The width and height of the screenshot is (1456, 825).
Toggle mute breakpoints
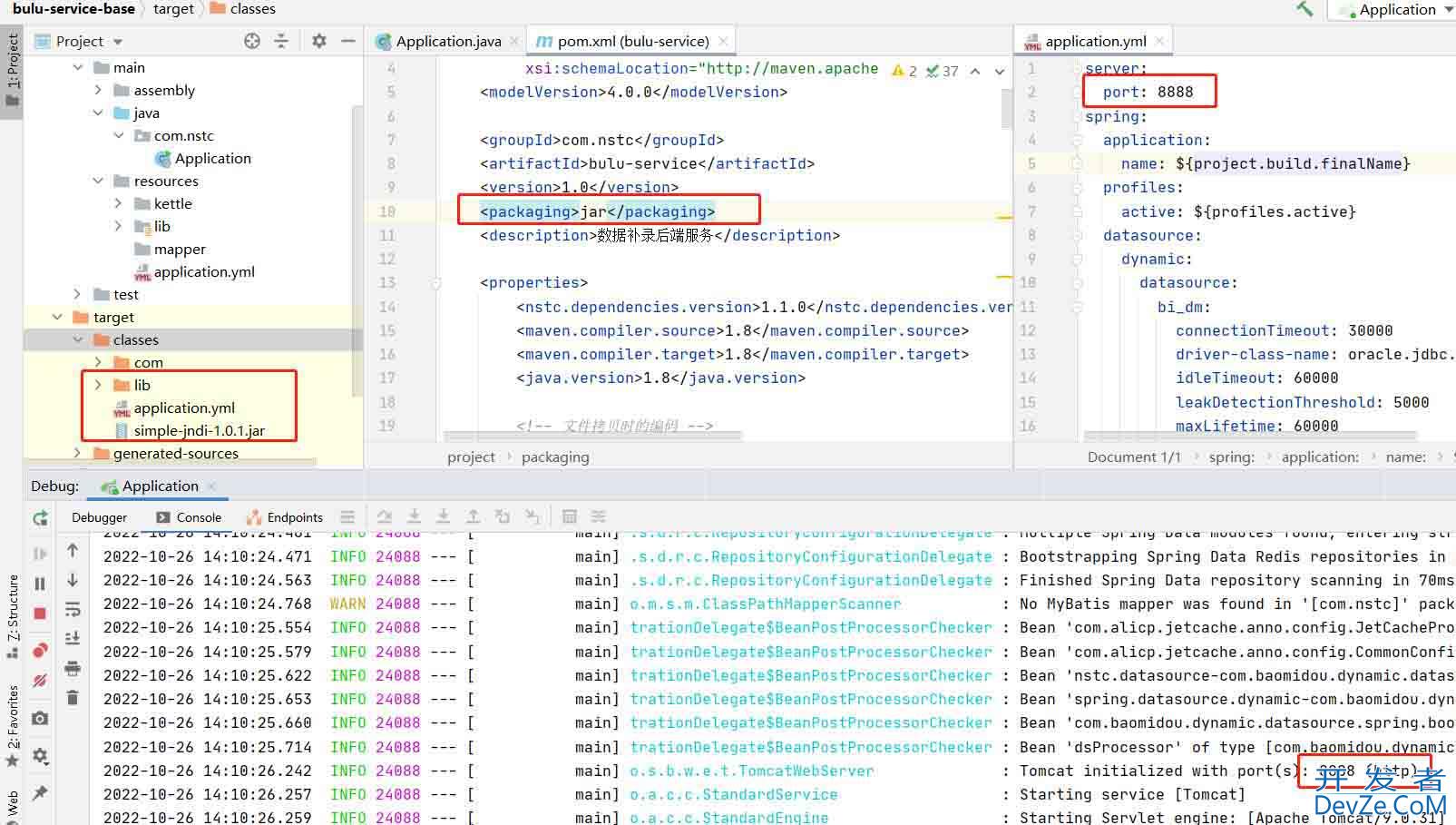point(40,681)
